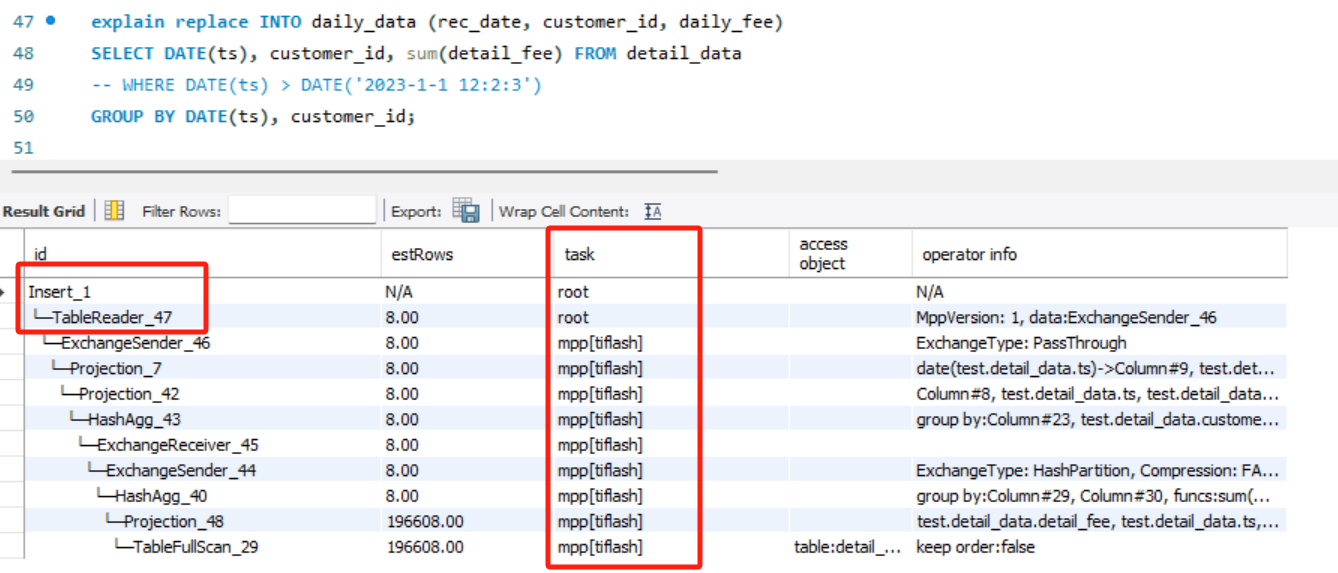Click the Export recordset to file icon
Viewport: 1338px width, 573px height.
[x=465, y=210]
